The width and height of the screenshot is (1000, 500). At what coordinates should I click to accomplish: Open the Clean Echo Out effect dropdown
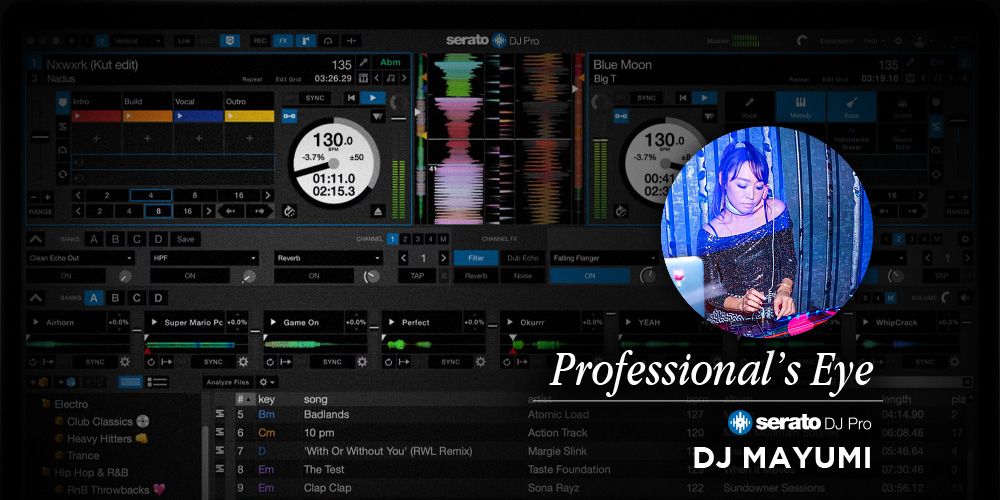tap(80, 258)
